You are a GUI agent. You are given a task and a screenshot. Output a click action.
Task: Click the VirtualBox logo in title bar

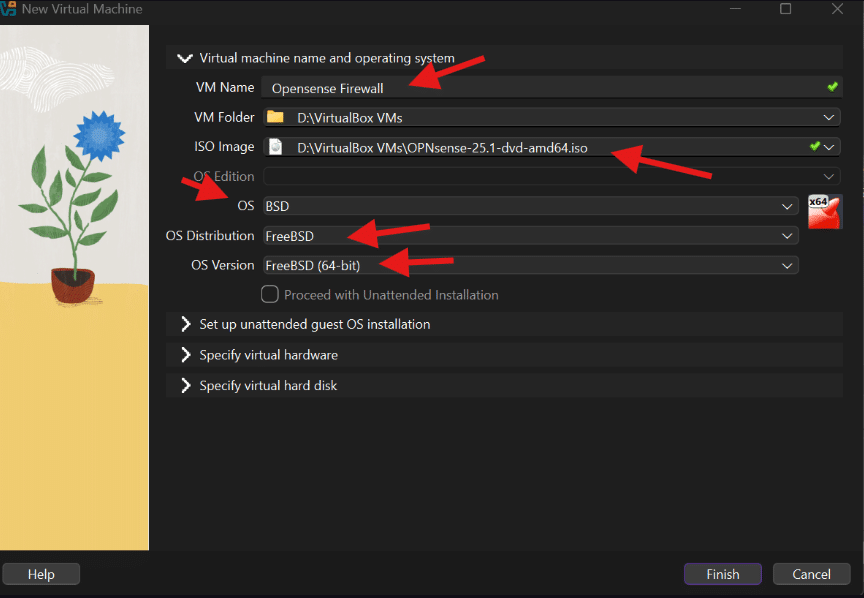pyautogui.click(x=9, y=9)
